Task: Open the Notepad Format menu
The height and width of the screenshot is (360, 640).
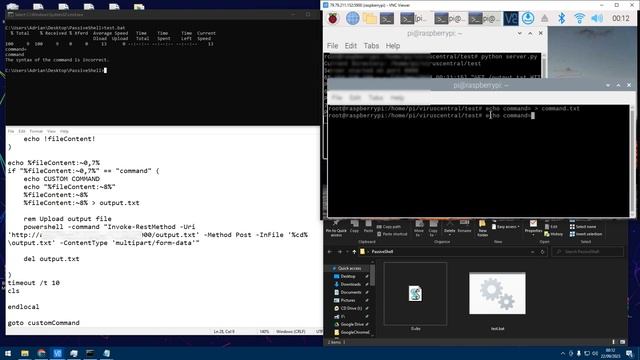Action: tap(36, 131)
